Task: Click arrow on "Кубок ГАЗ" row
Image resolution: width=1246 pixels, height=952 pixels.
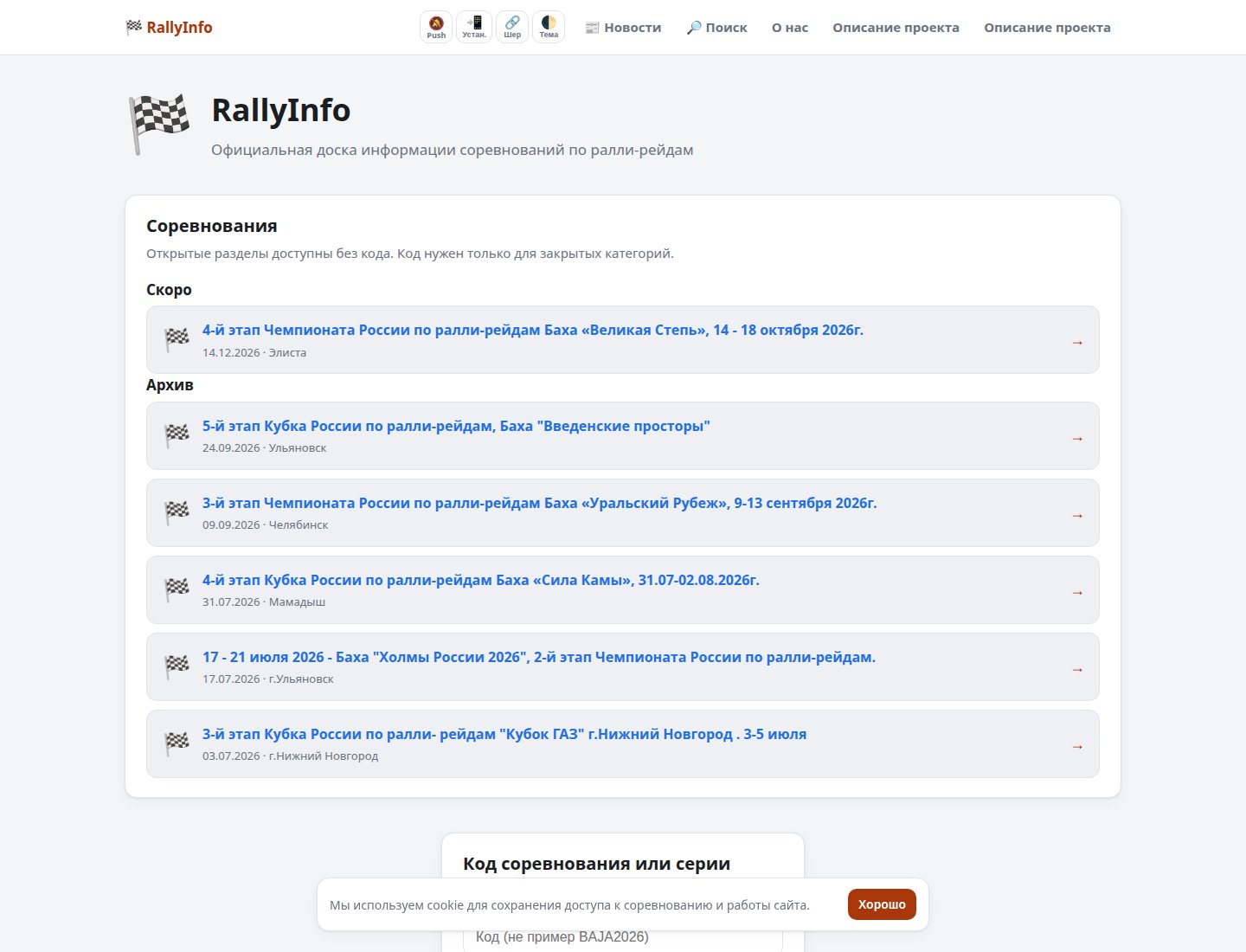Action: 1077,747
